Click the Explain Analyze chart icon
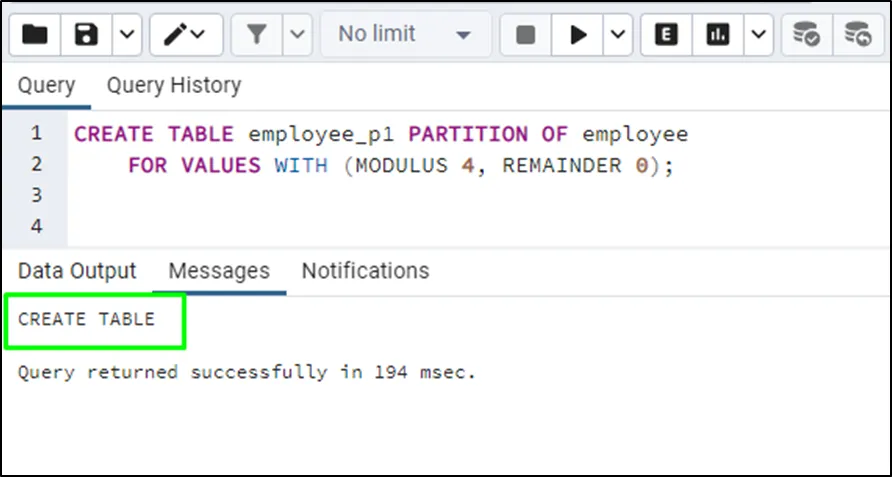Viewport: 892px width, 477px height. click(717, 35)
